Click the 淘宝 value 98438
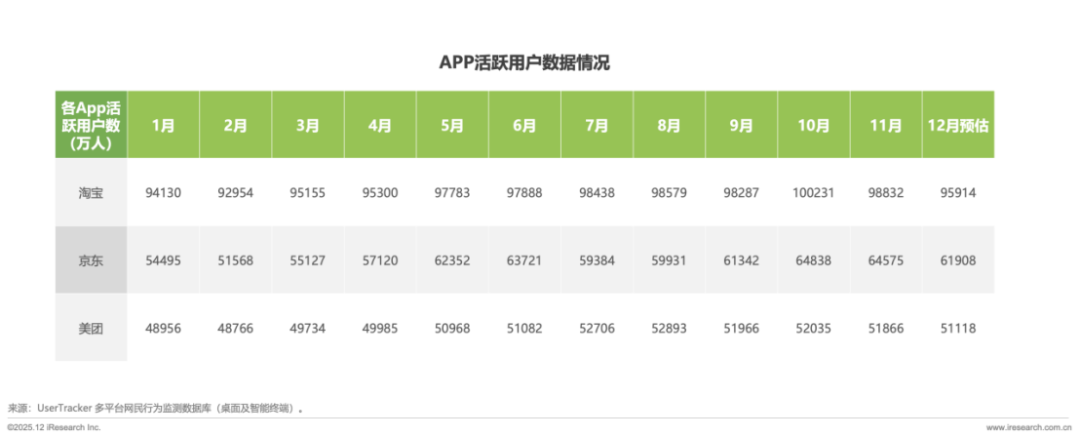 tap(597, 193)
